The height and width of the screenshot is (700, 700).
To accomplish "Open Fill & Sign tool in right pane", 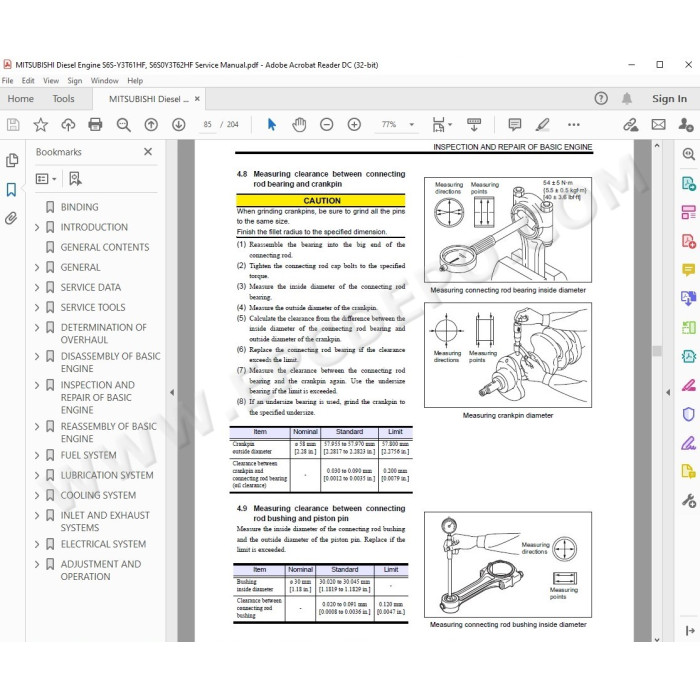I will (688, 443).
